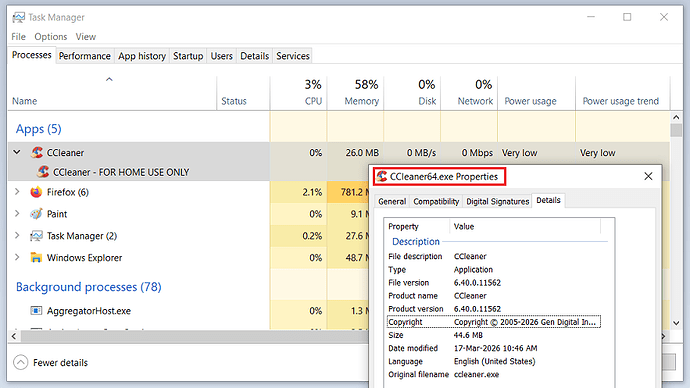
Task: Click the CCleaner app icon in process list
Action: click(x=37, y=153)
